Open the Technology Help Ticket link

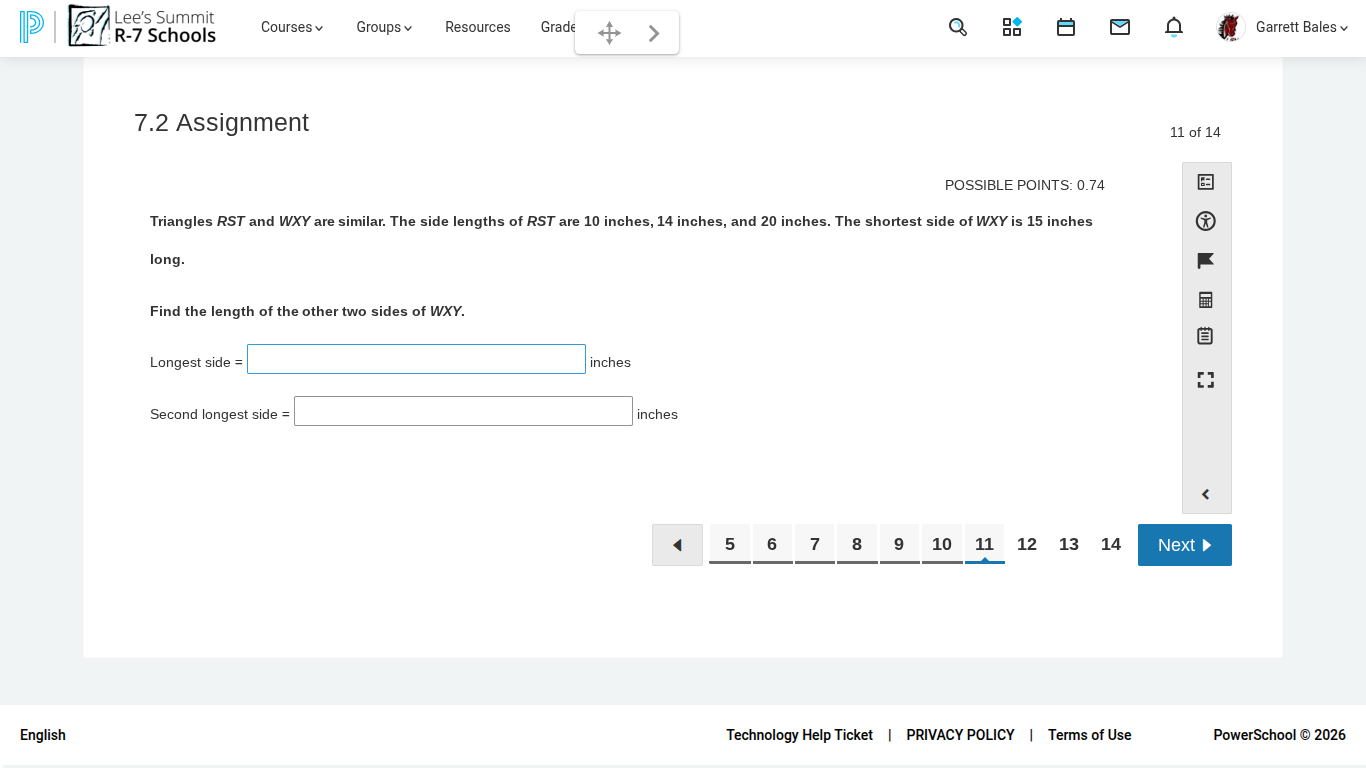[x=799, y=735]
